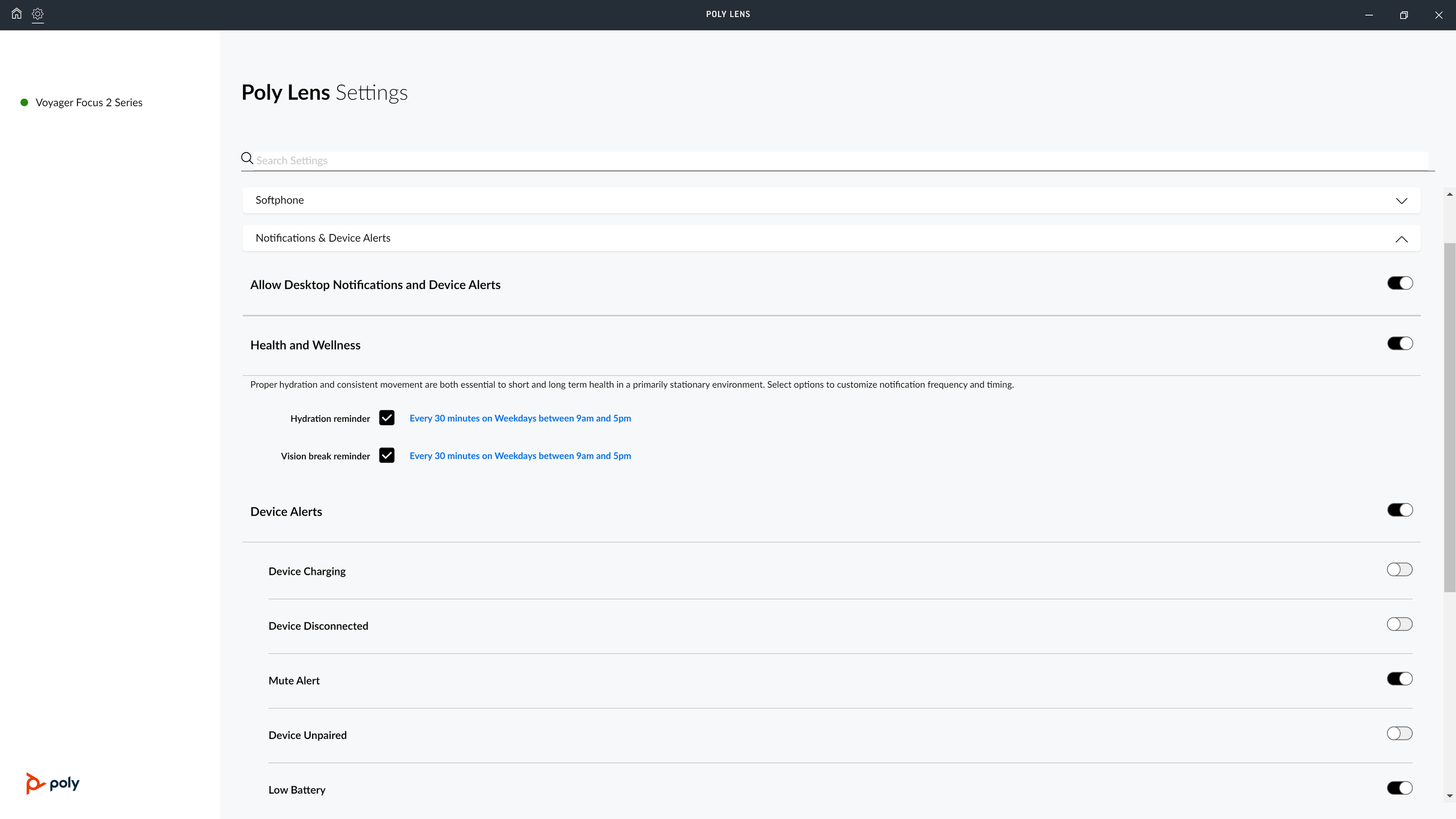Screen dimensions: 1456x819
Task: Click the Poly logo
Action: point(52,784)
